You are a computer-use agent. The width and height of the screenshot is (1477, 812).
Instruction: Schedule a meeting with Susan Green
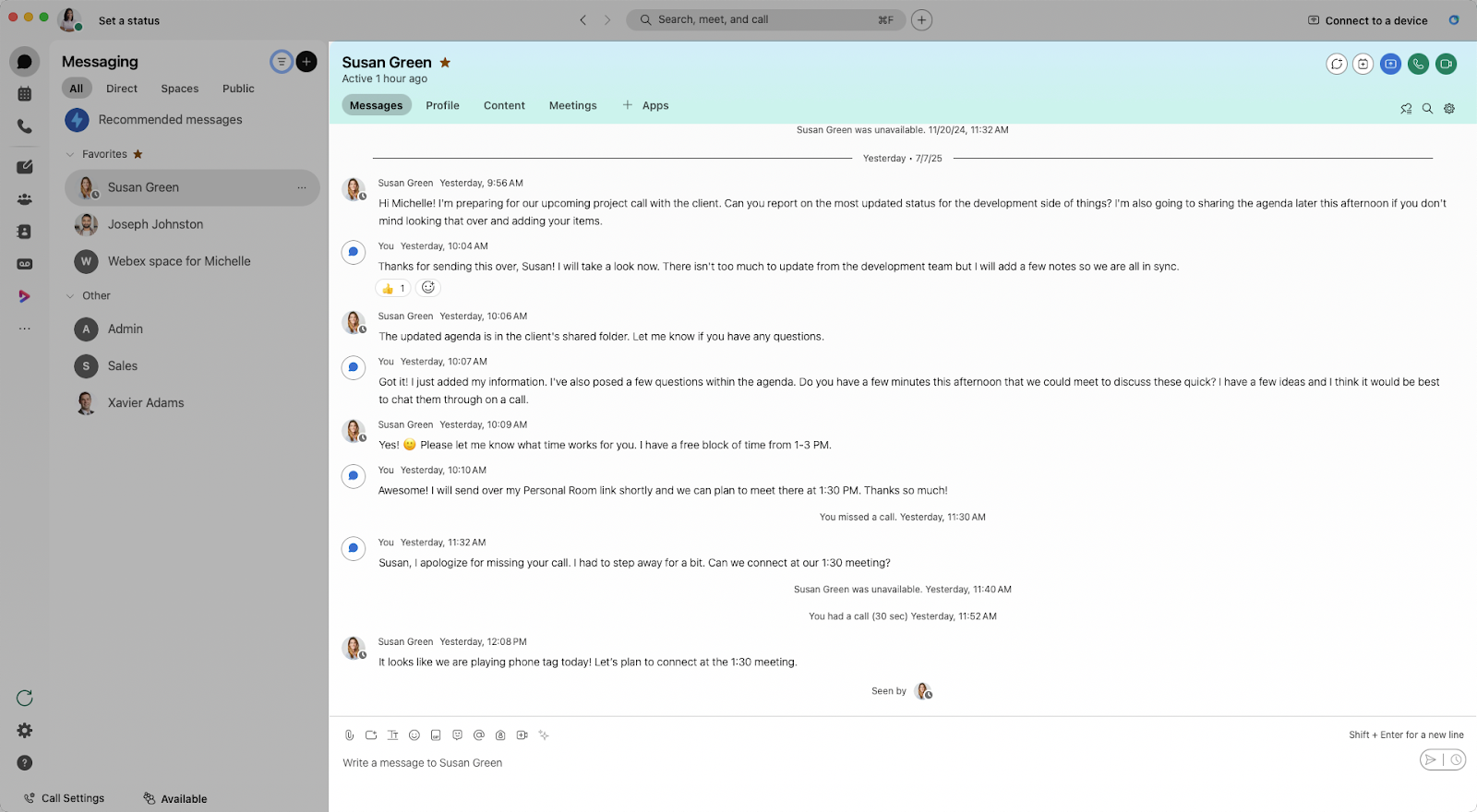[x=1363, y=64]
